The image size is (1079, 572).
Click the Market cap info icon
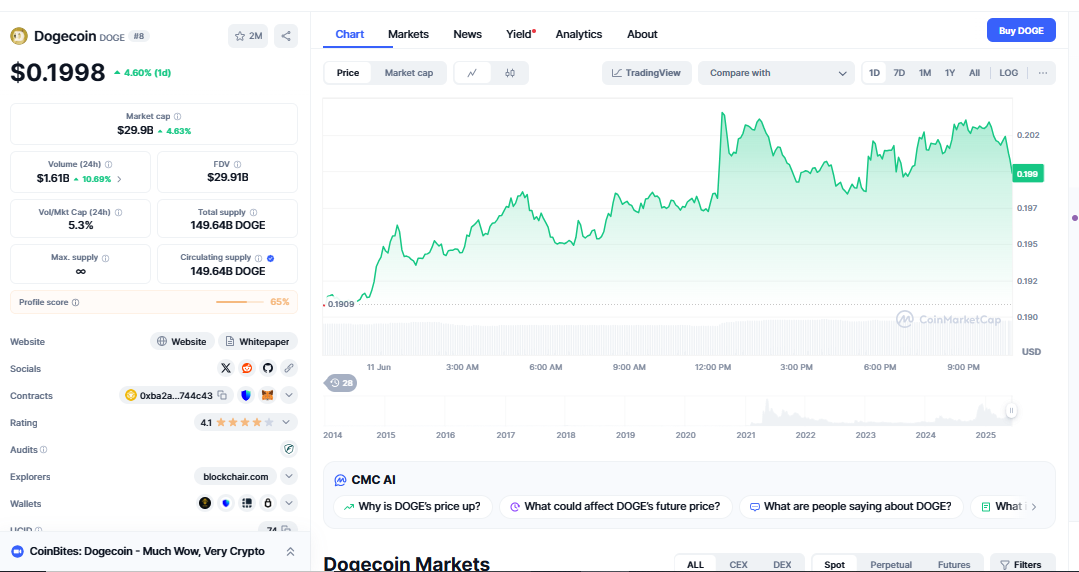(x=178, y=117)
